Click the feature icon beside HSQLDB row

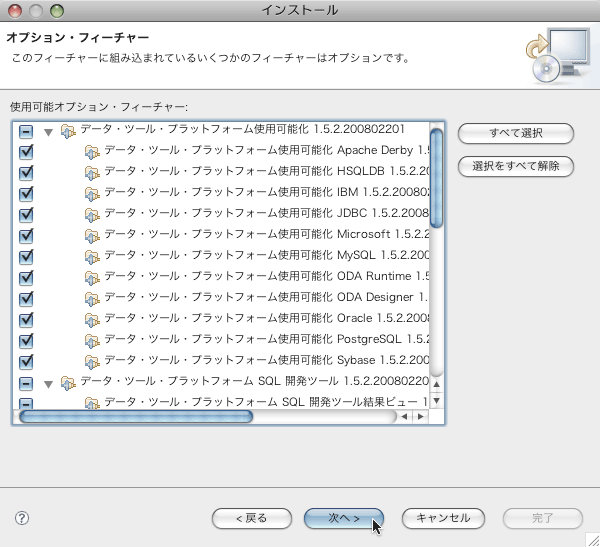92,173
